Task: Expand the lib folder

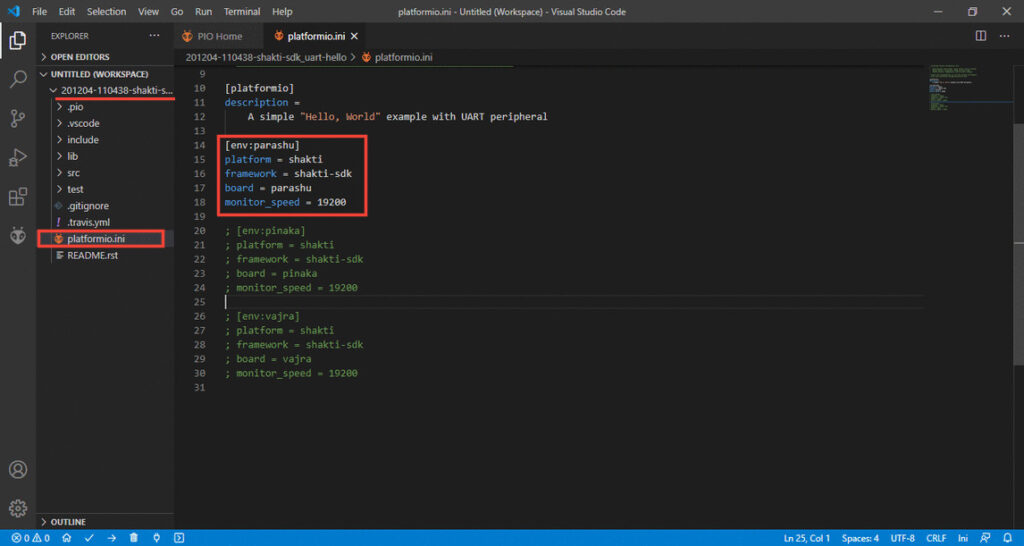Action: click(x=72, y=156)
